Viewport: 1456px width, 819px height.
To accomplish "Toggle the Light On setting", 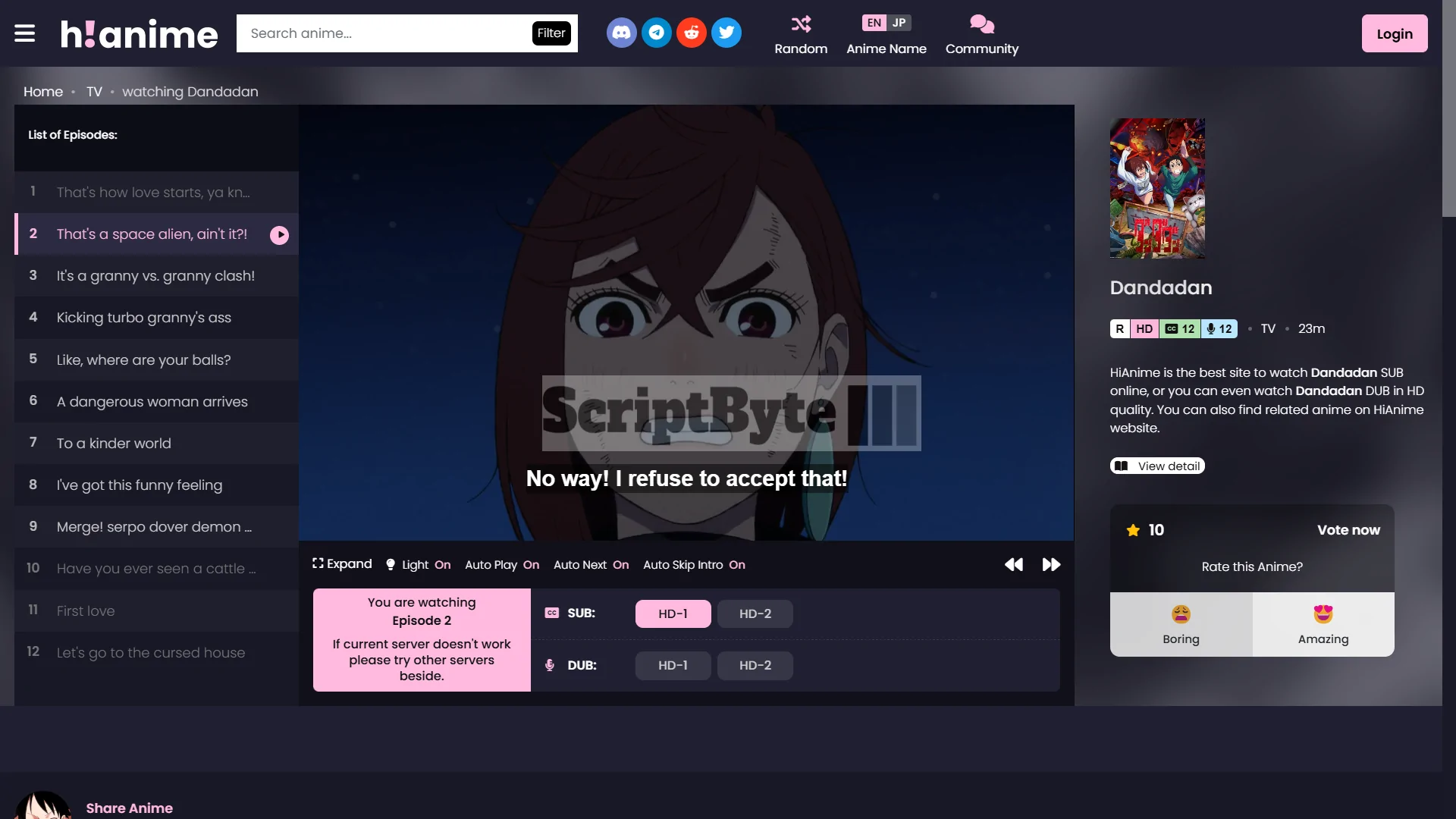I will click(419, 565).
